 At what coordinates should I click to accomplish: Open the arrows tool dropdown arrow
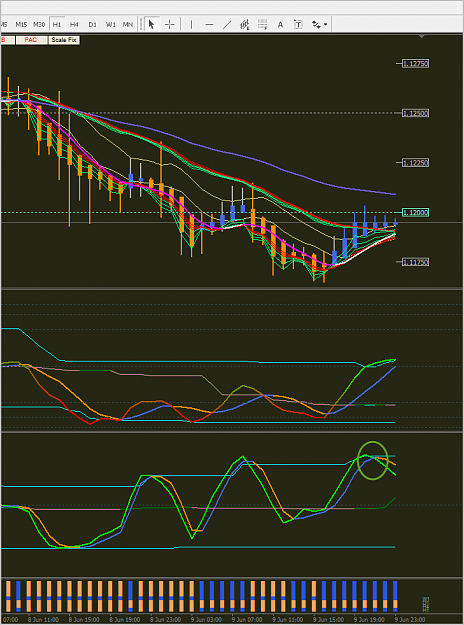(326, 25)
